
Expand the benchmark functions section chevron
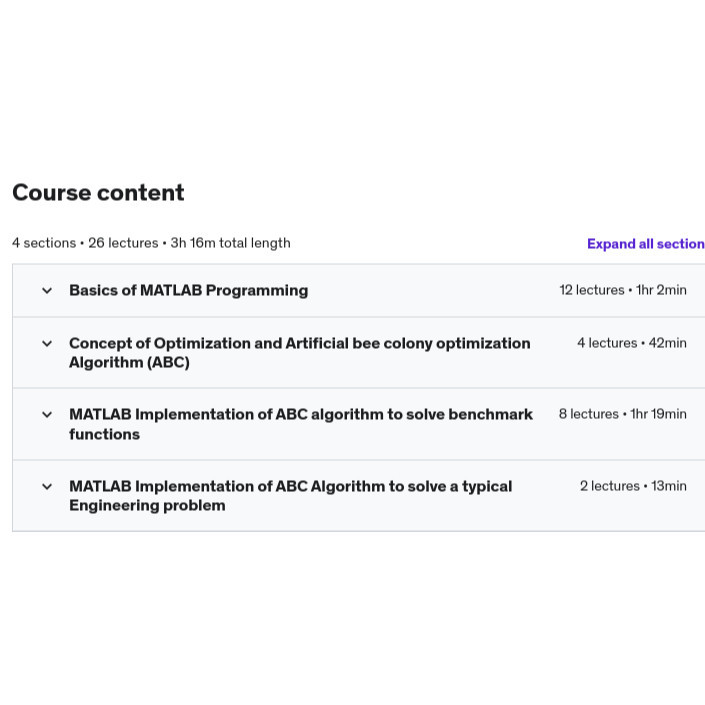pos(47,415)
